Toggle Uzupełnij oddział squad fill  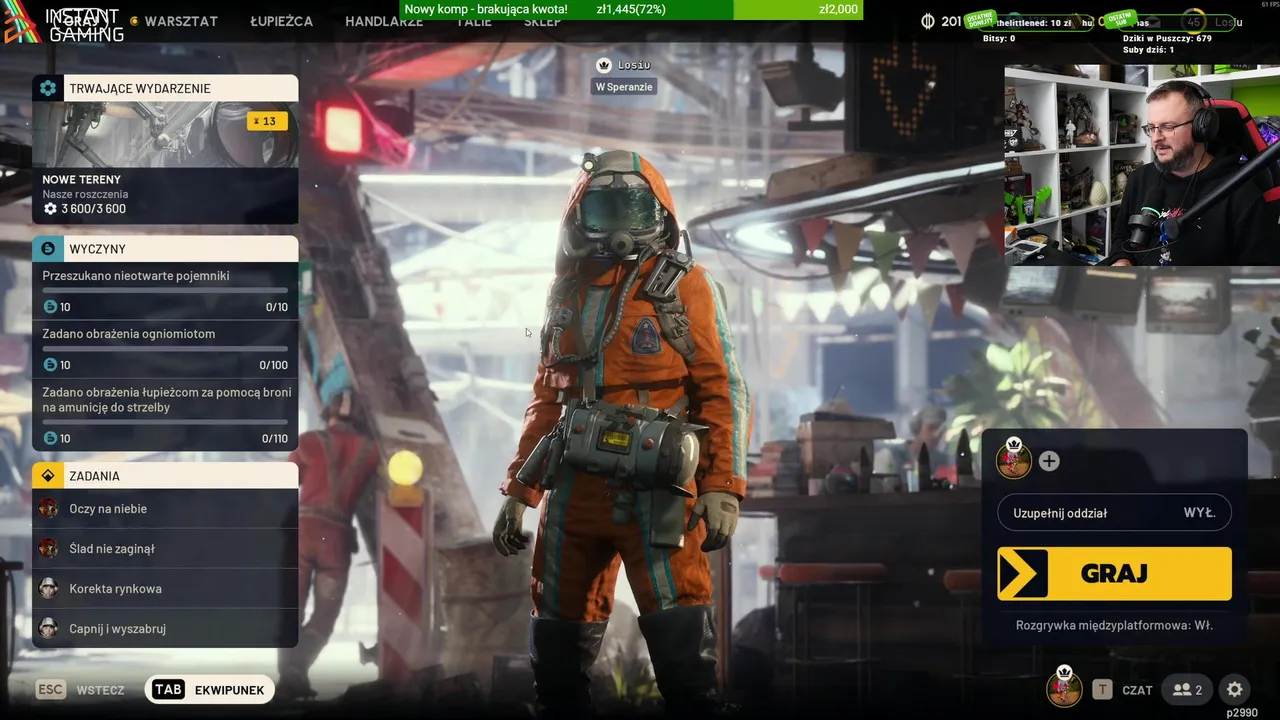pos(1114,513)
